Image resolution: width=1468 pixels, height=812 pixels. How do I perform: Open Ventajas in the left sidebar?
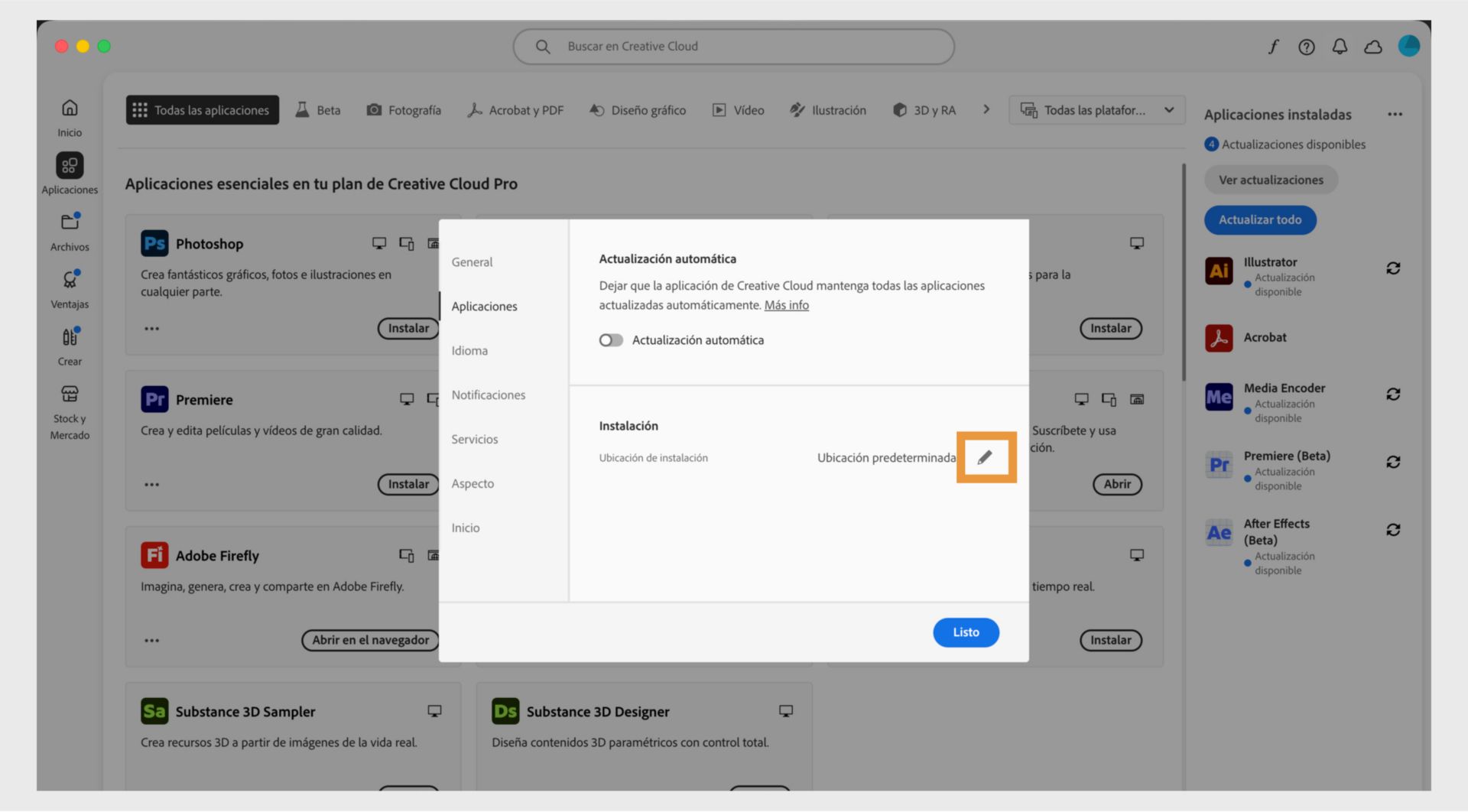pyautogui.click(x=70, y=290)
